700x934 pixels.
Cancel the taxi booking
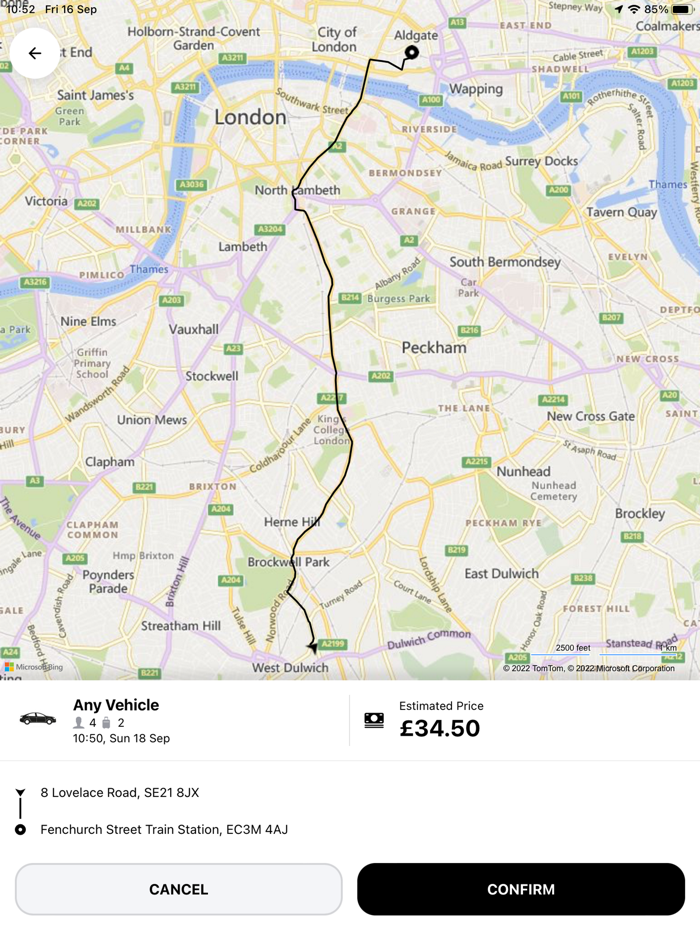178,889
